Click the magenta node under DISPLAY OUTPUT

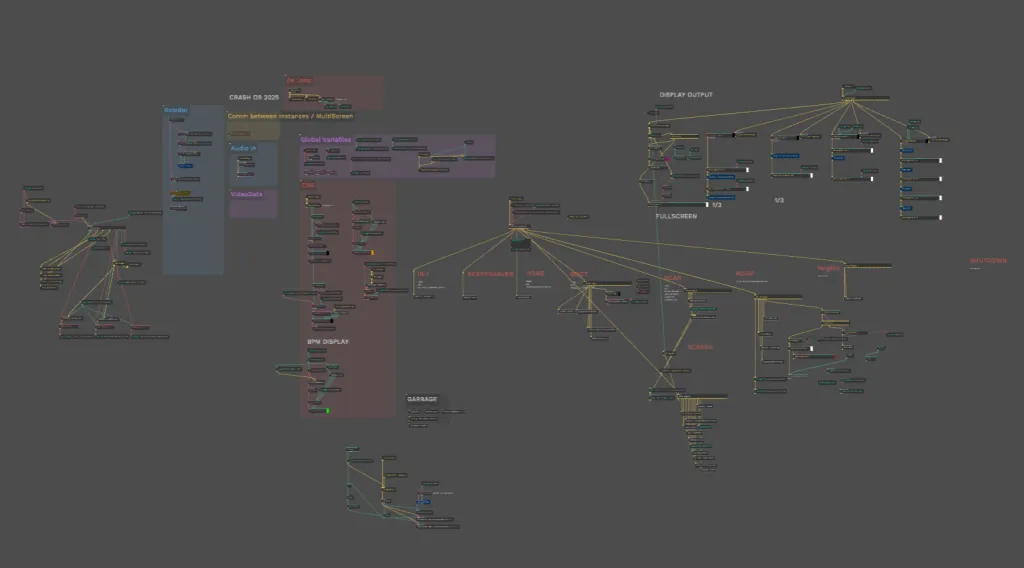668,158
